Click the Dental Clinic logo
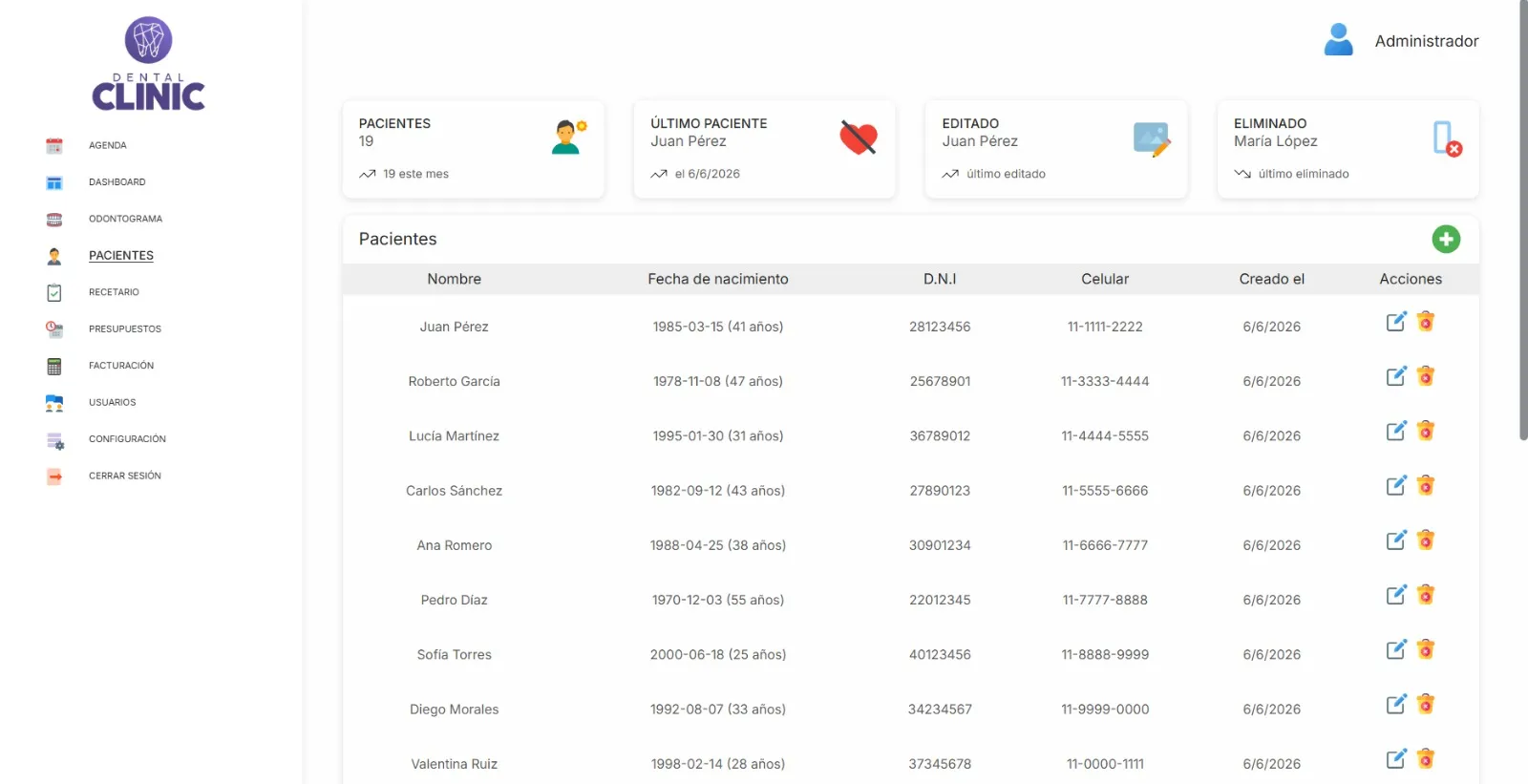 tap(148, 64)
